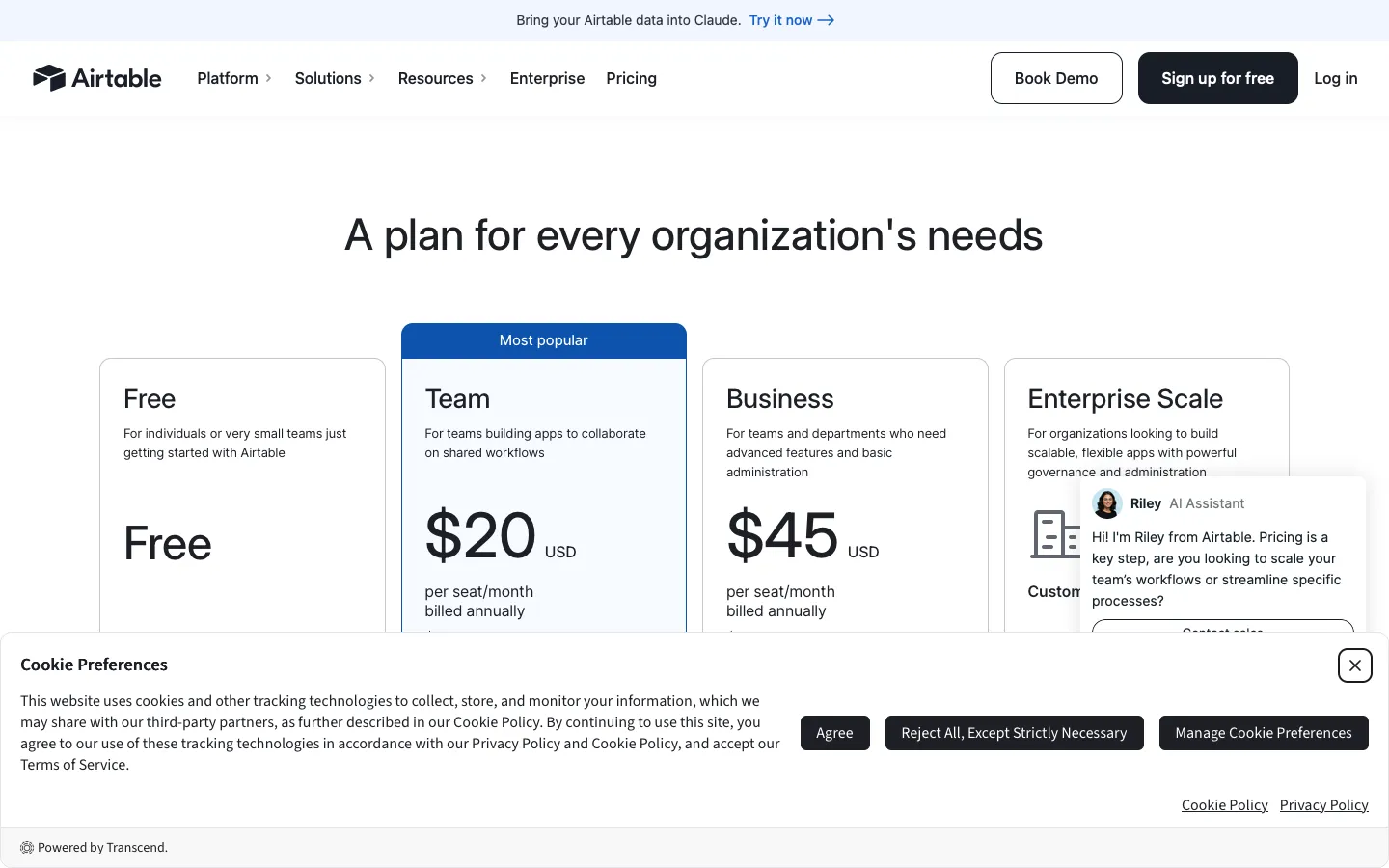Click the large Free price text
1389x868 pixels.
click(167, 543)
